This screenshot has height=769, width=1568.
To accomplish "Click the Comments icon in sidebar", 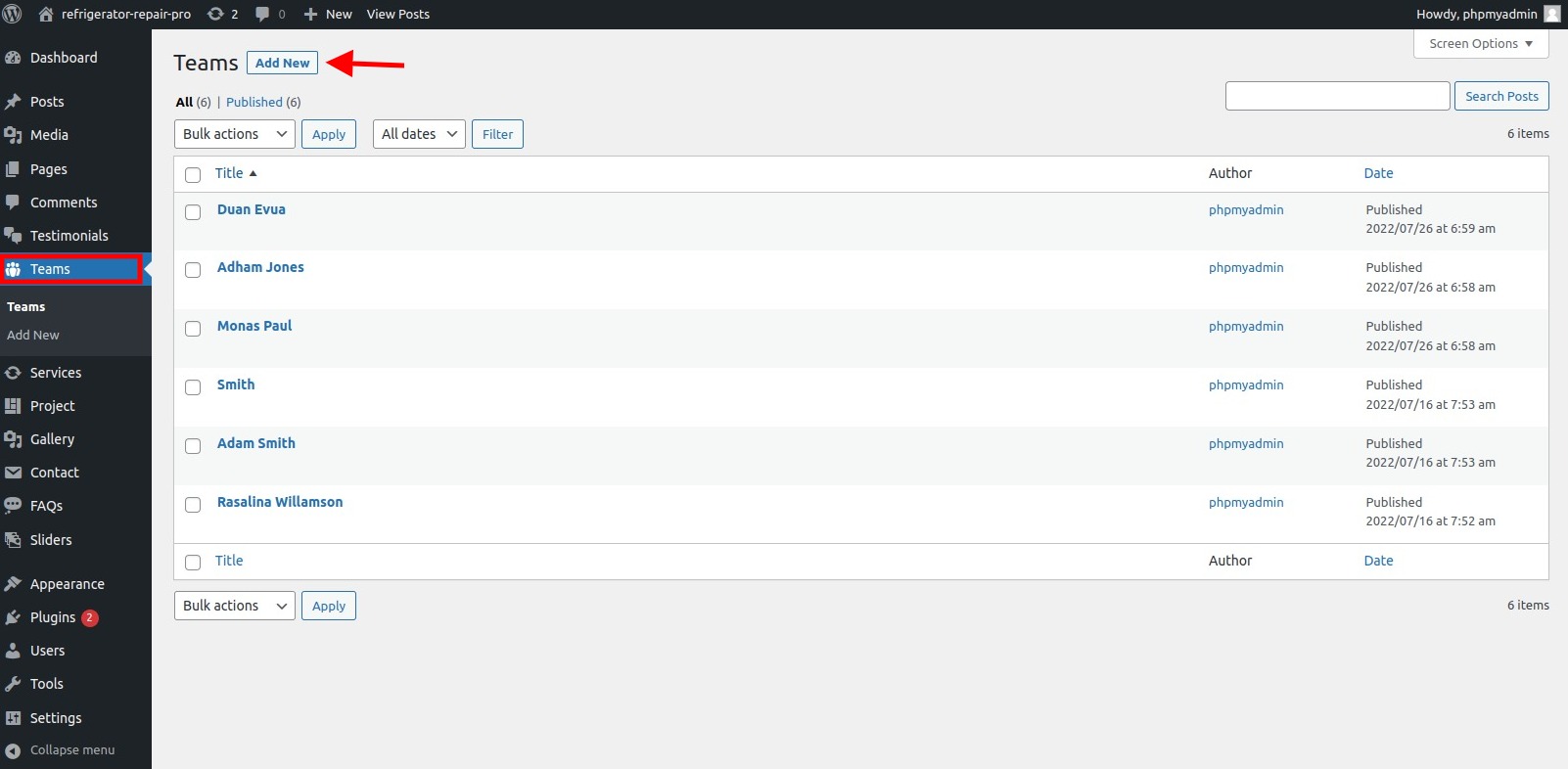I will (13, 203).
